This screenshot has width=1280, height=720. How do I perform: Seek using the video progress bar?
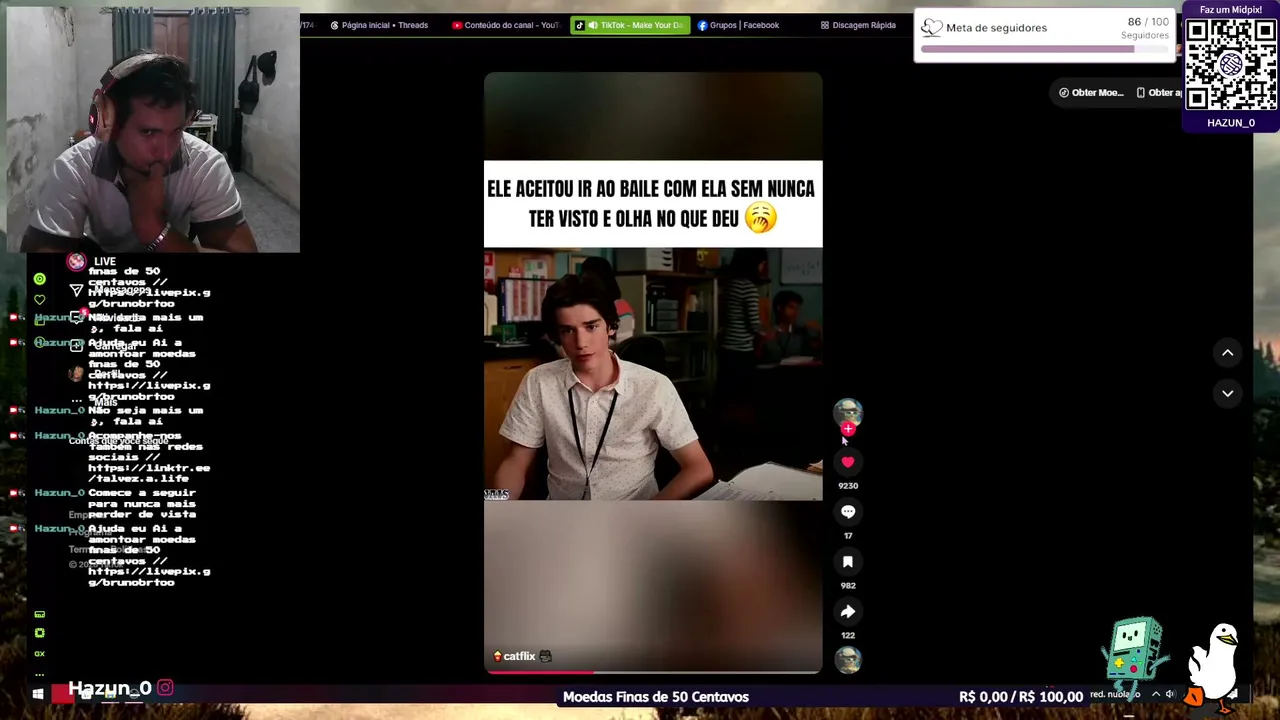tap(653, 672)
